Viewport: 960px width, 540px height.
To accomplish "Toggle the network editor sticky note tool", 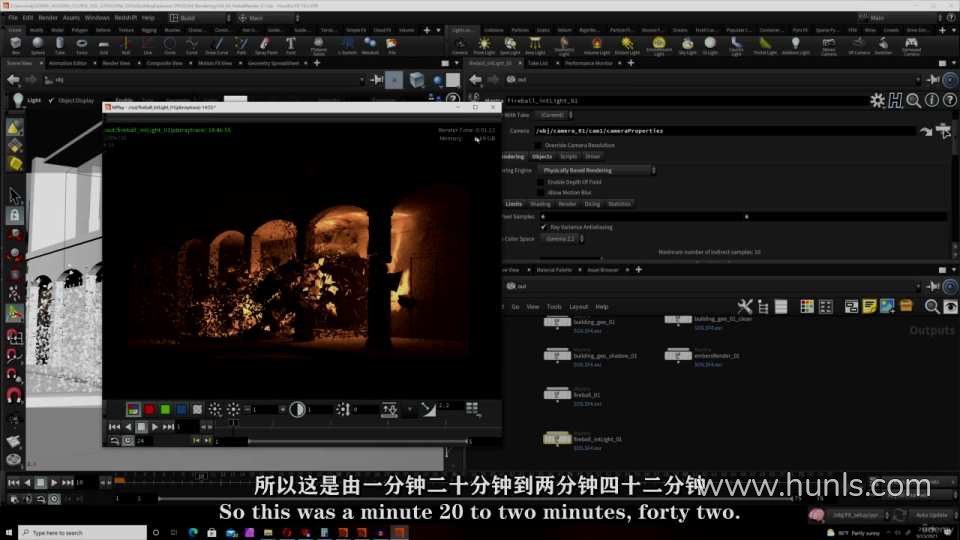I will click(x=869, y=306).
